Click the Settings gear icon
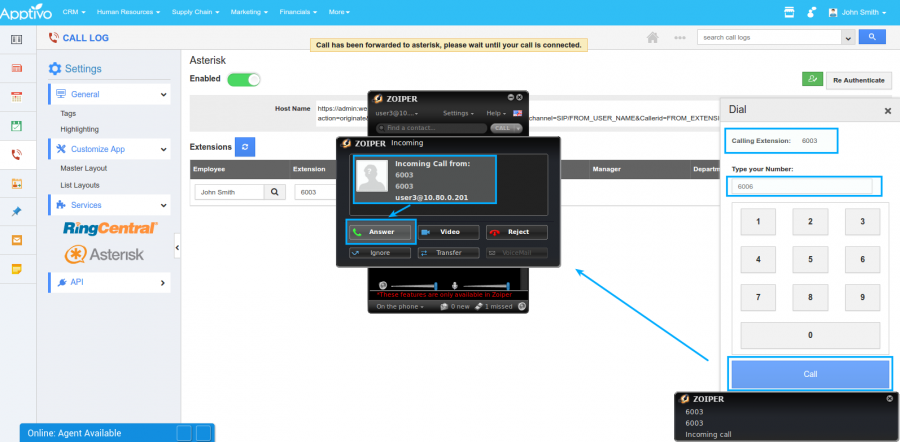This screenshot has width=900, height=442. tap(55, 69)
